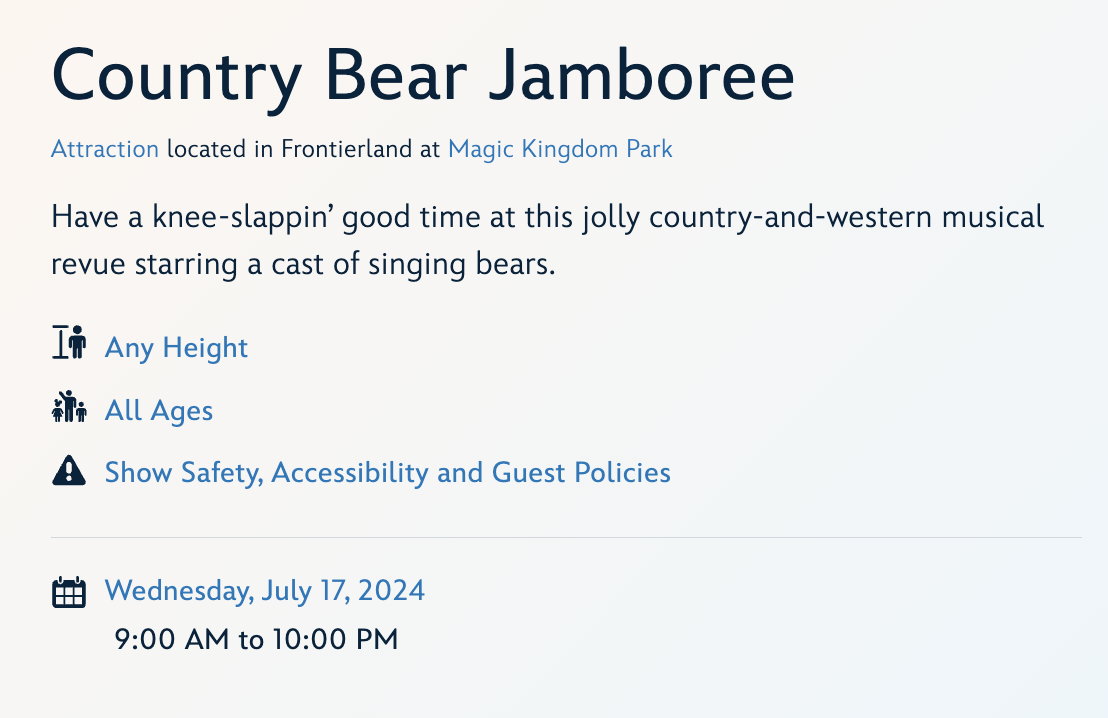
Task: Click the word Bear in the heading
Action: 396,76
